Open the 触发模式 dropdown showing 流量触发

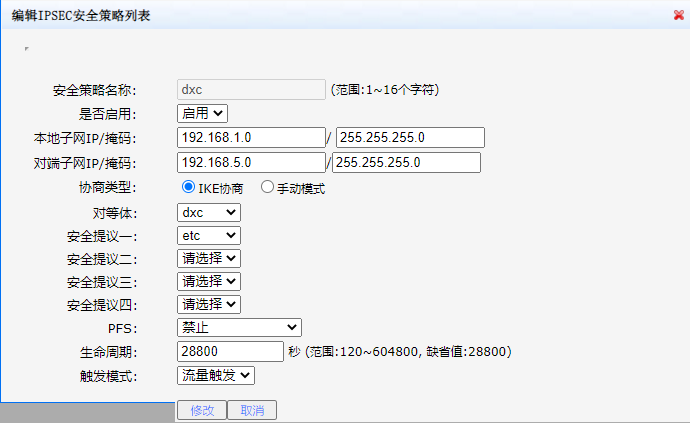pyautogui.click(x=216, y=375)
